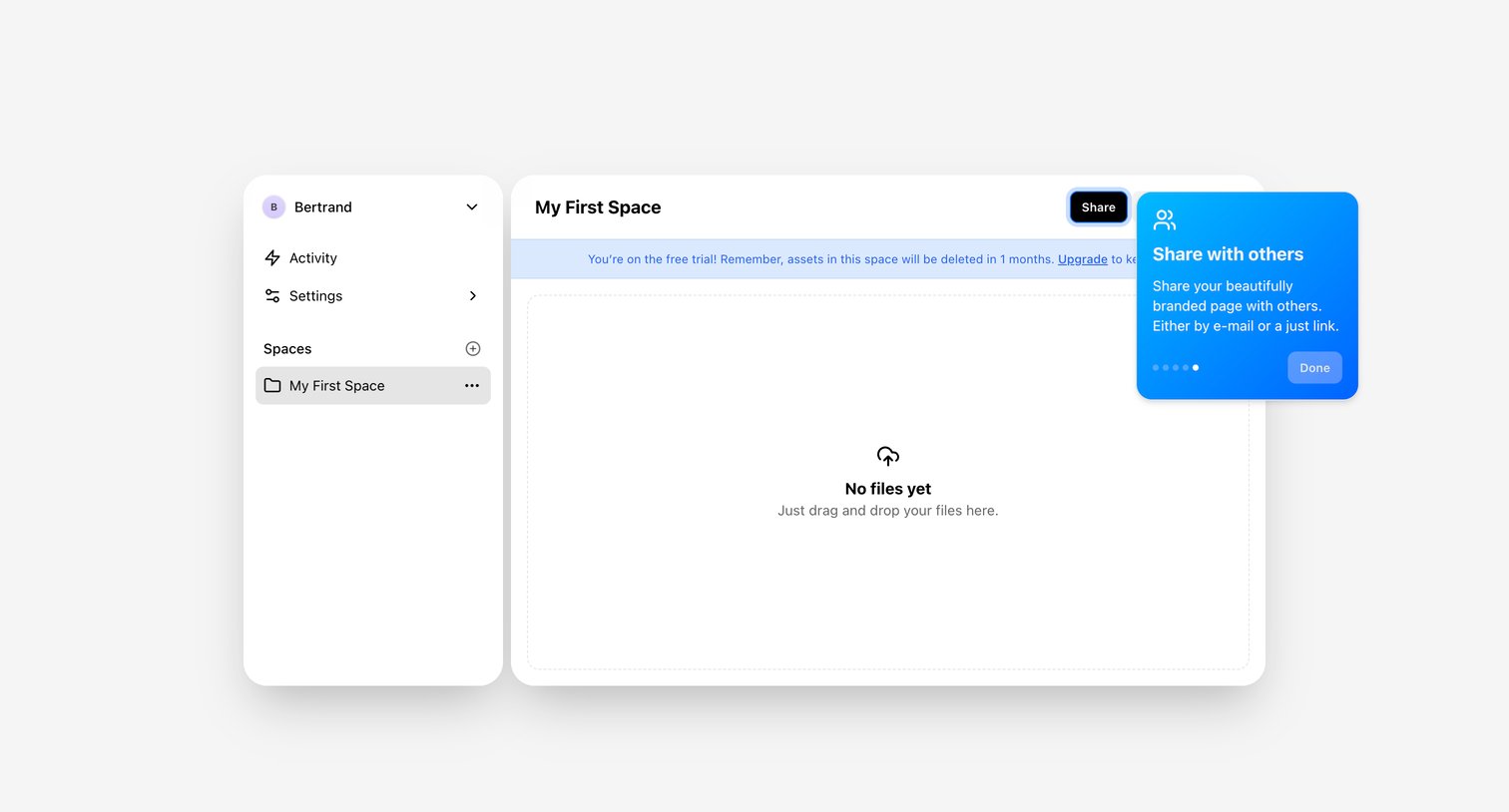Screen dimensions: 1509x812
Task: Open the Settings menu item
Action: coord(373,296)
